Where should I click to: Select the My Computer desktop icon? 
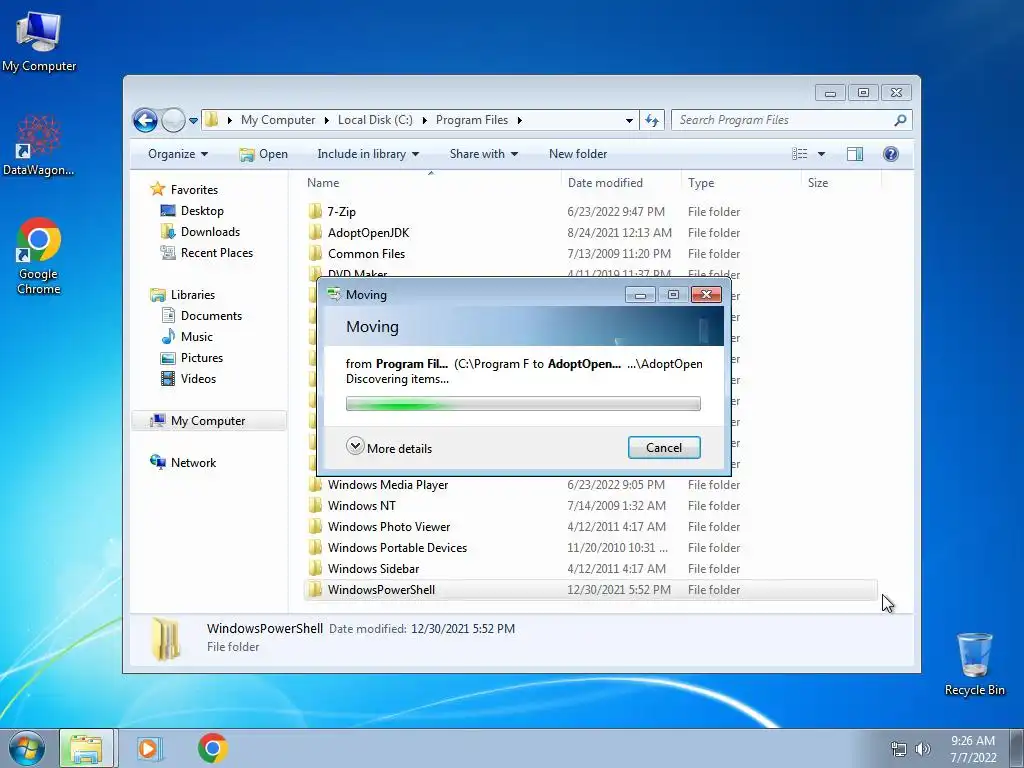pyautogui.click(x=39, y=41)
